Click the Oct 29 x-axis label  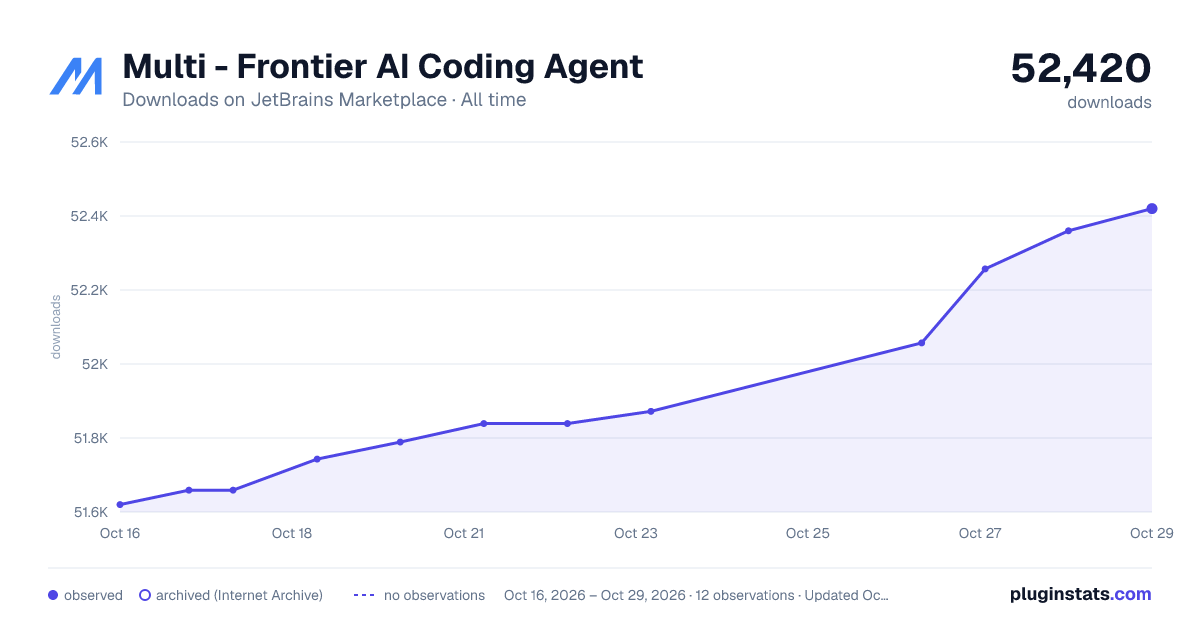(1151, 533)
